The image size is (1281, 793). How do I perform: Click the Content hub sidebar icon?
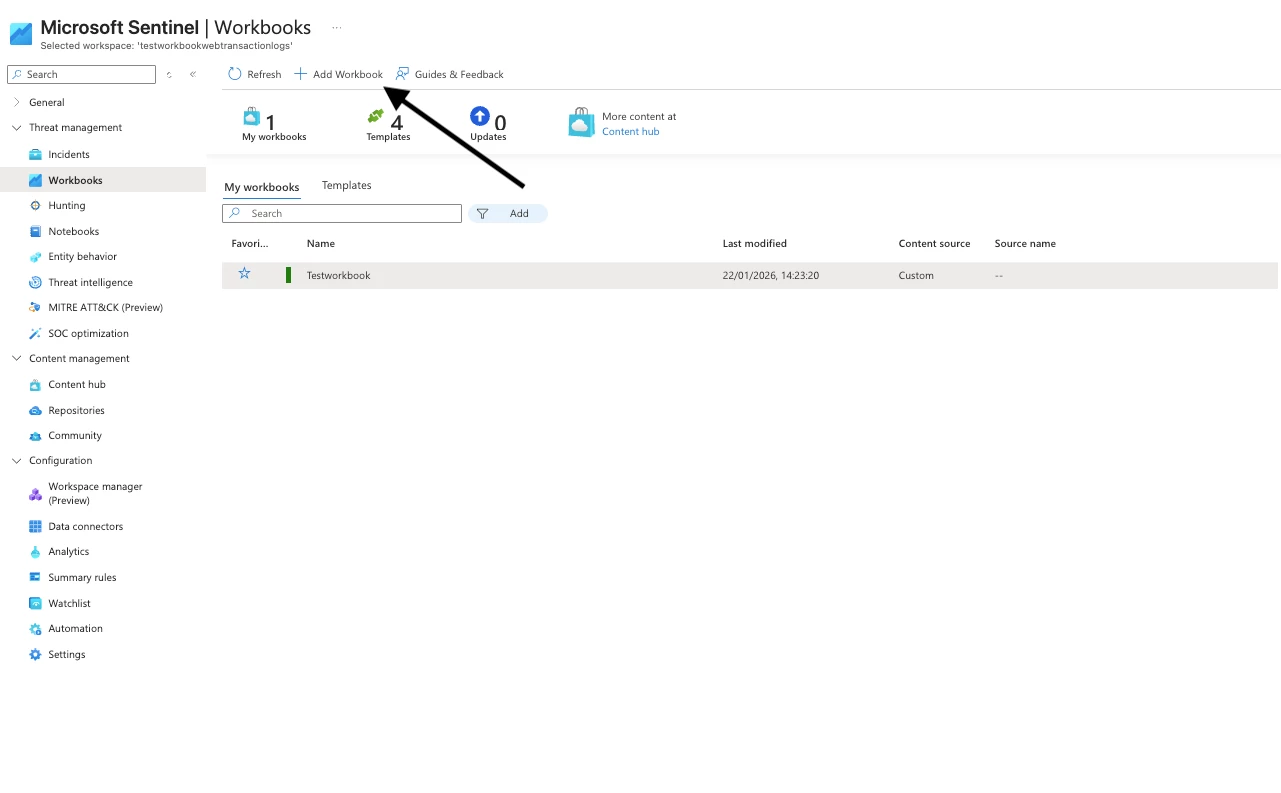tap(35, 384)
